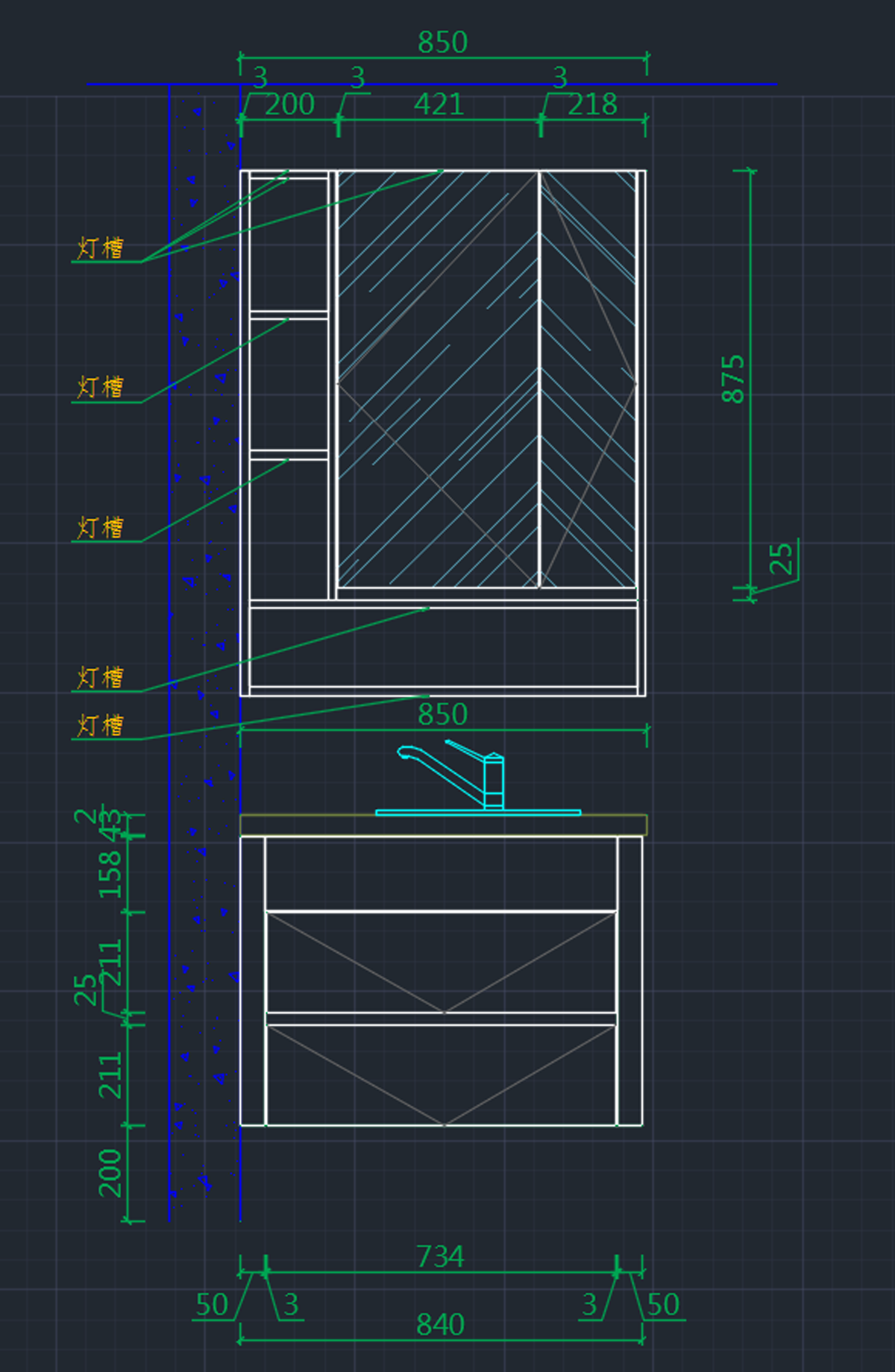Select the 421 dimension text

tap(439, 104)
